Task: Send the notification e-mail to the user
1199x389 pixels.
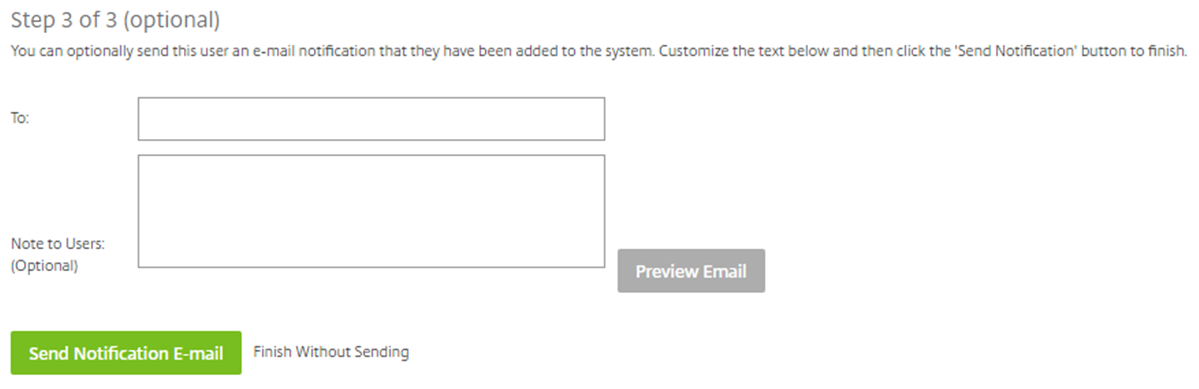Action: 126,353
